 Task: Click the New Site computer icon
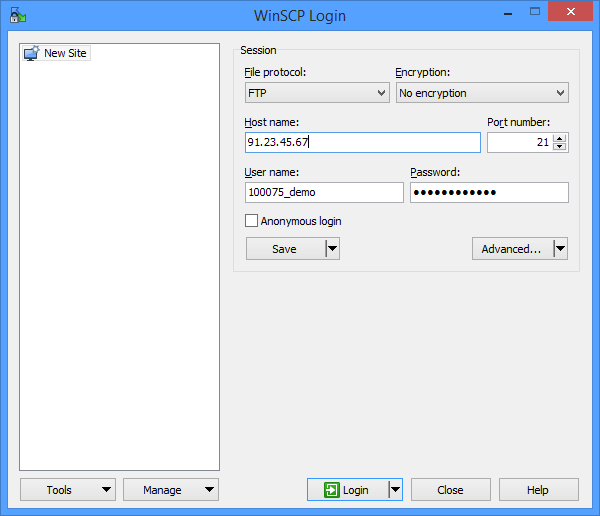tap(31, 53)
